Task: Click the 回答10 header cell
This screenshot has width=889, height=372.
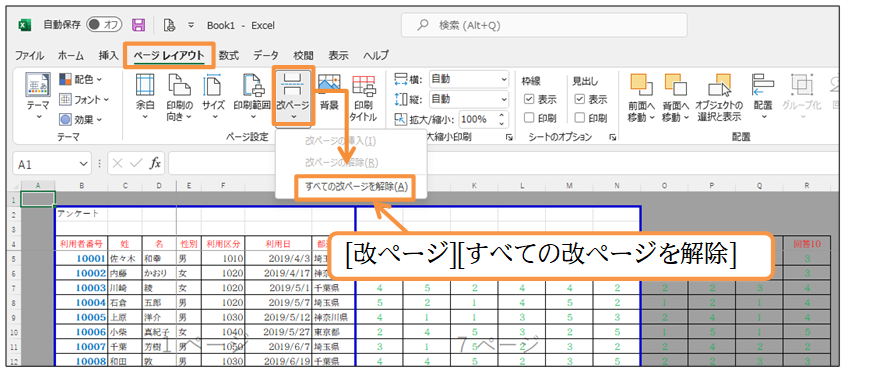Action: click(807, 244)
